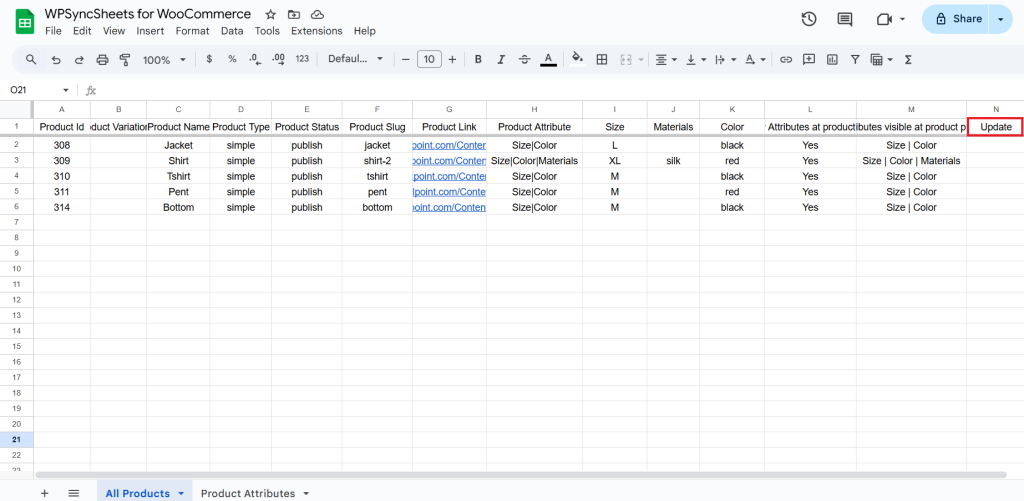1024x501 pixels.
Task: Print the spreadsheet
Action: tap(103, 59)
